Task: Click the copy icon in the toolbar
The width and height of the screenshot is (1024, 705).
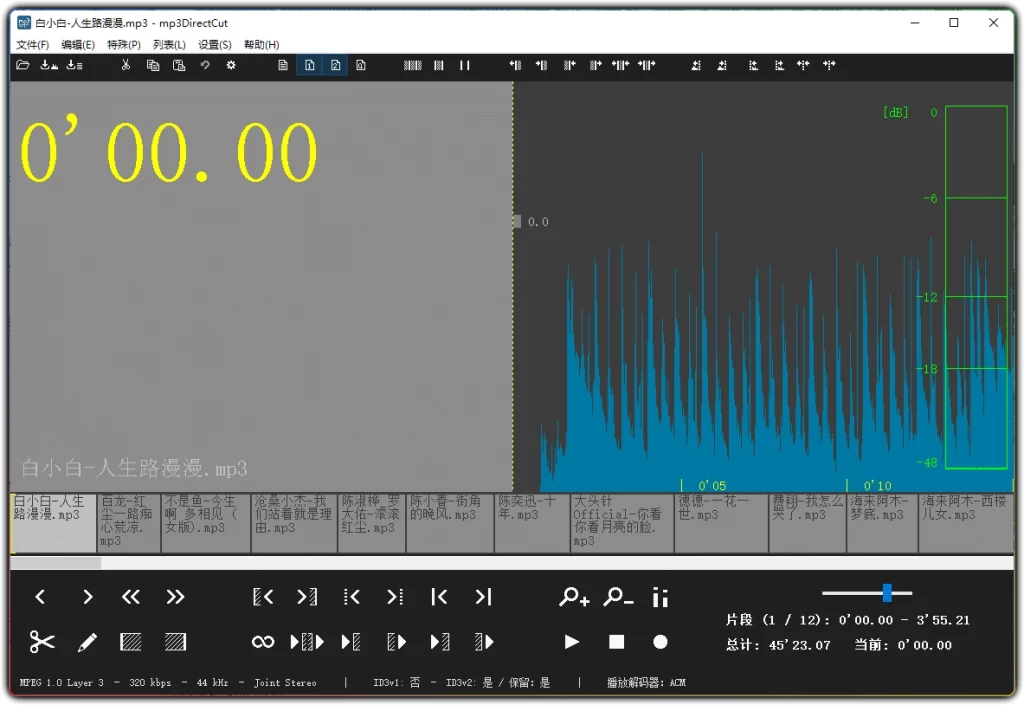Action: [152, 65]
